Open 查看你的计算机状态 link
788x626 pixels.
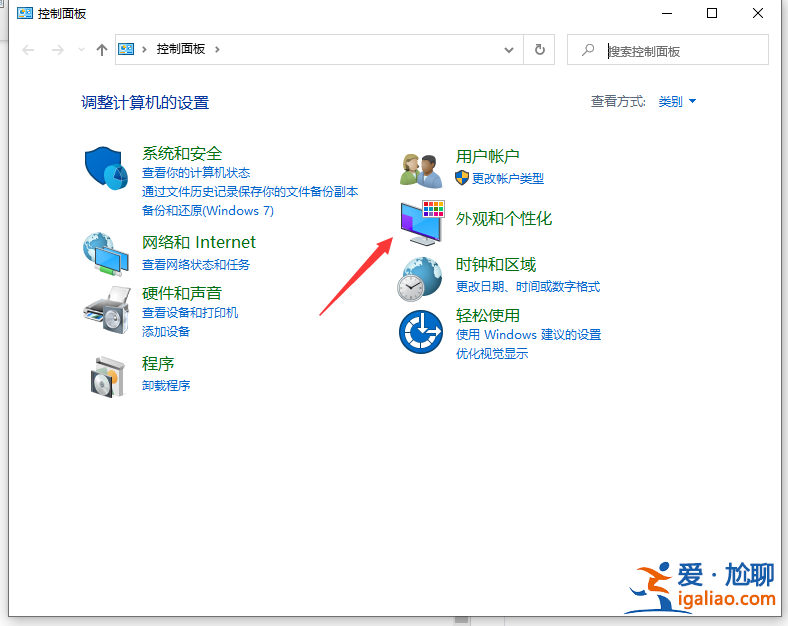point(196,173)
